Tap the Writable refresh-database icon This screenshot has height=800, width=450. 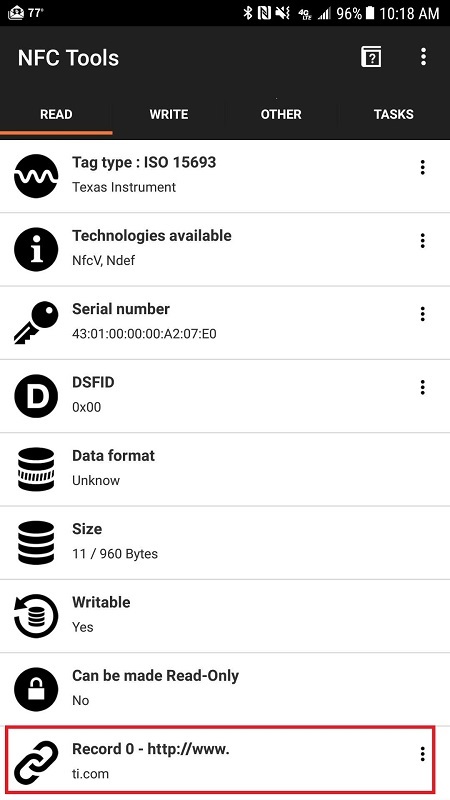(36, 616)
